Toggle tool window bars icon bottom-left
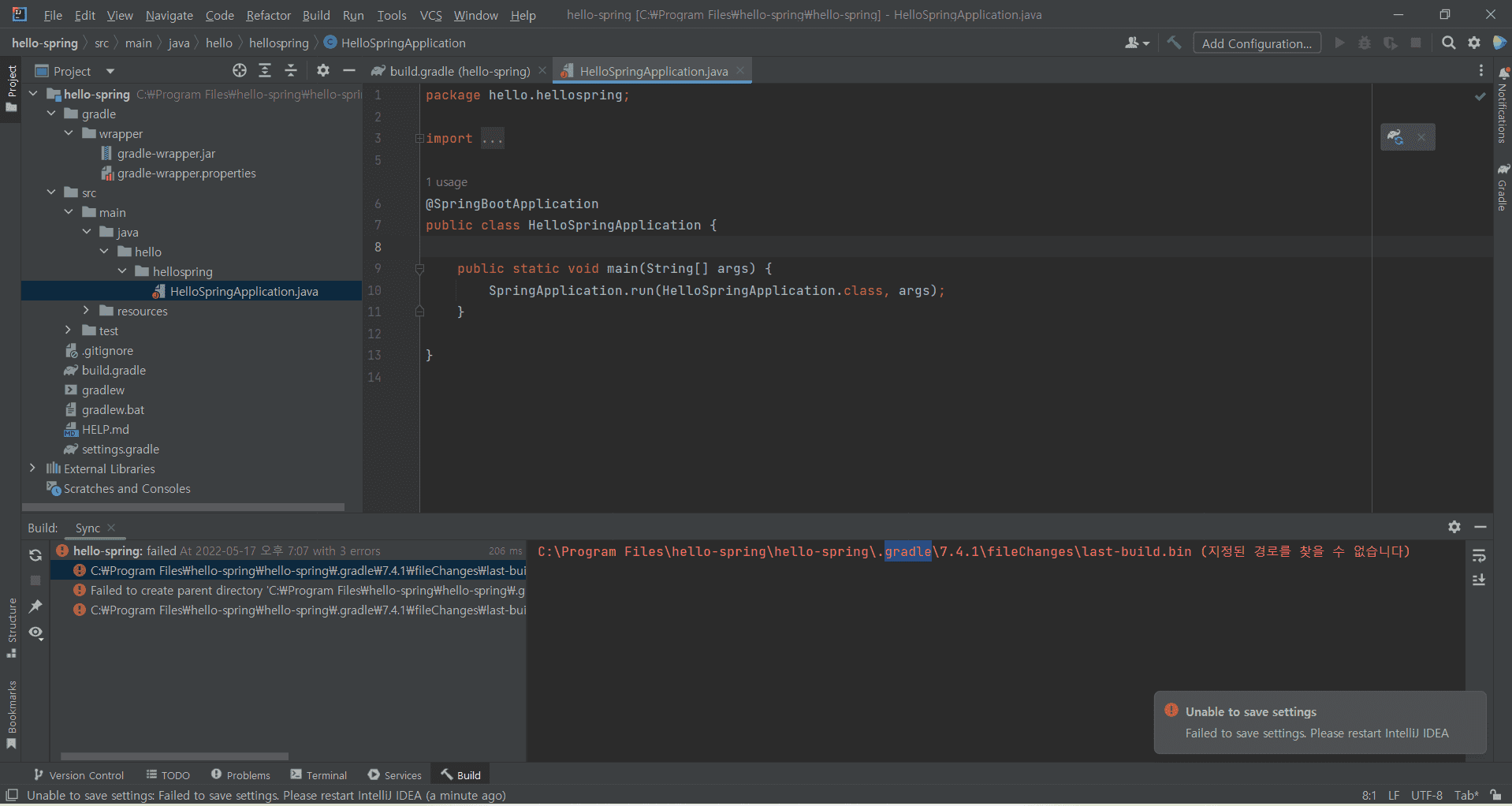The width and height of the screenshot is (1512, 806). tap(12, 795)
